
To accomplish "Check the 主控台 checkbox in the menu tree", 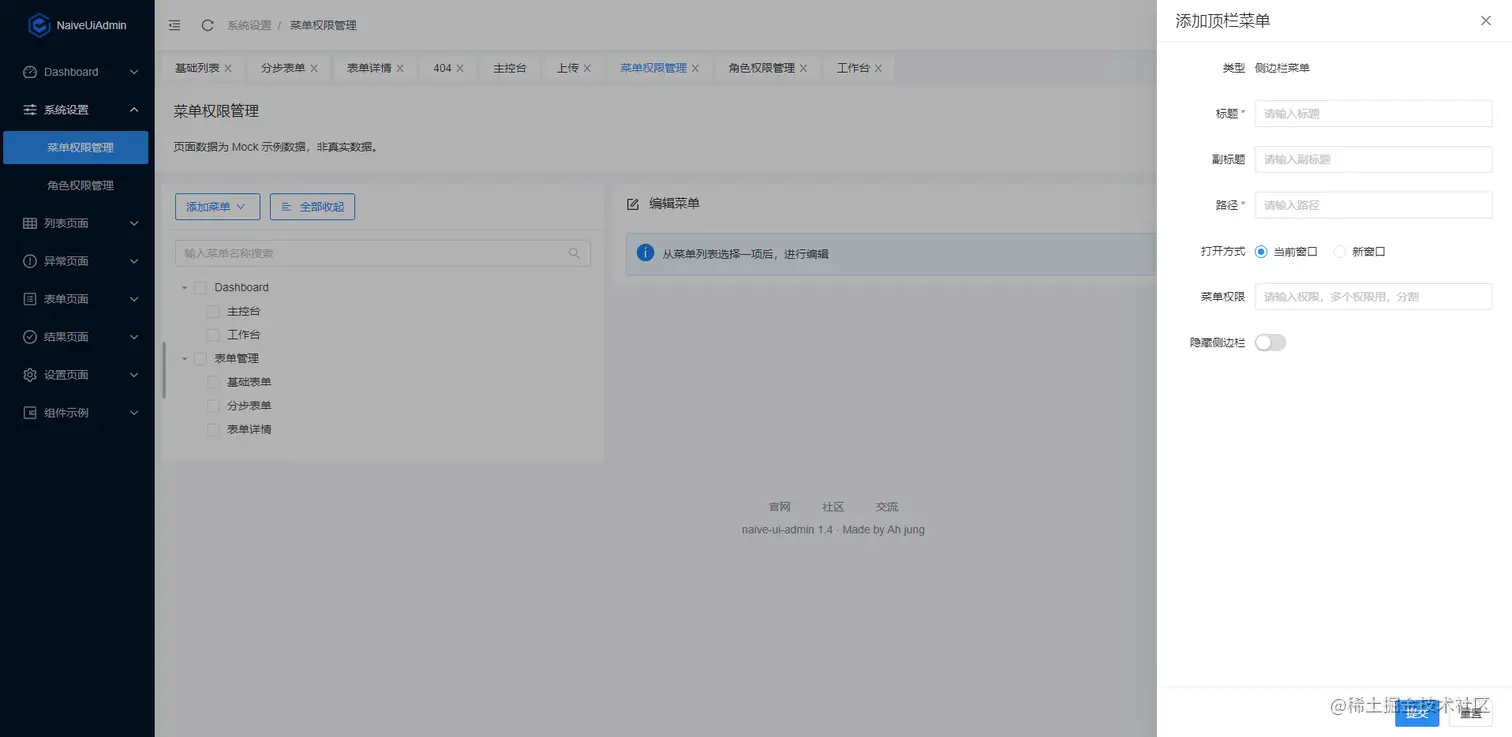I will (x=213, y=311).
